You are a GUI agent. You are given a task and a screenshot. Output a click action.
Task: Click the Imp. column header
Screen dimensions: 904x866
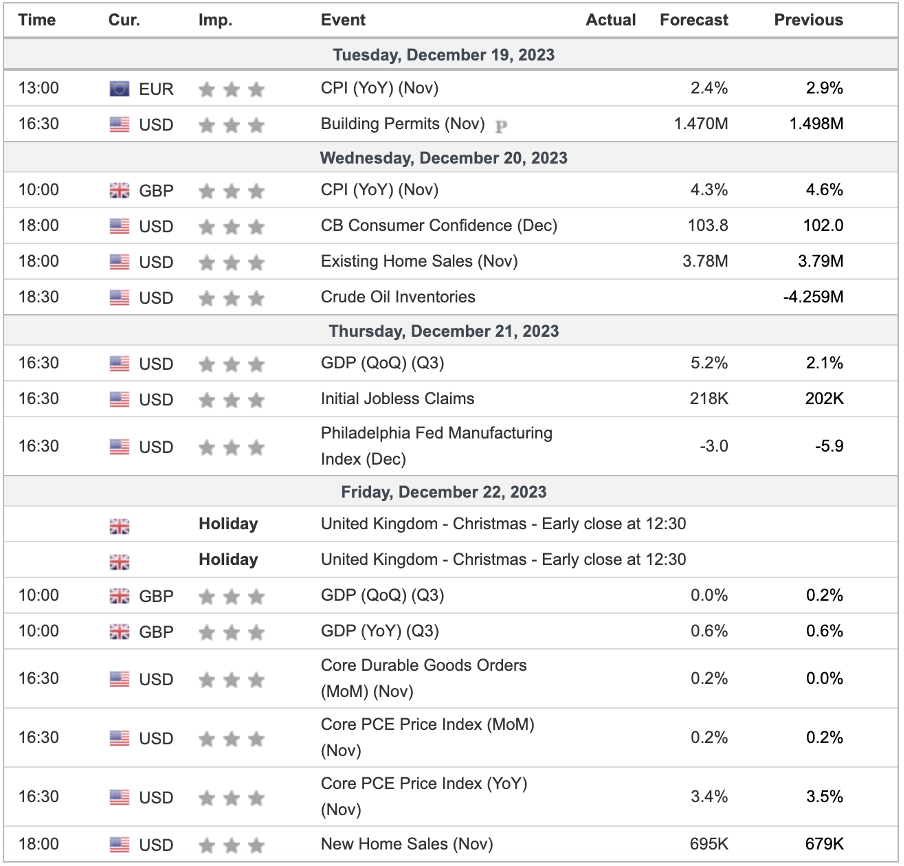[215, 20]
